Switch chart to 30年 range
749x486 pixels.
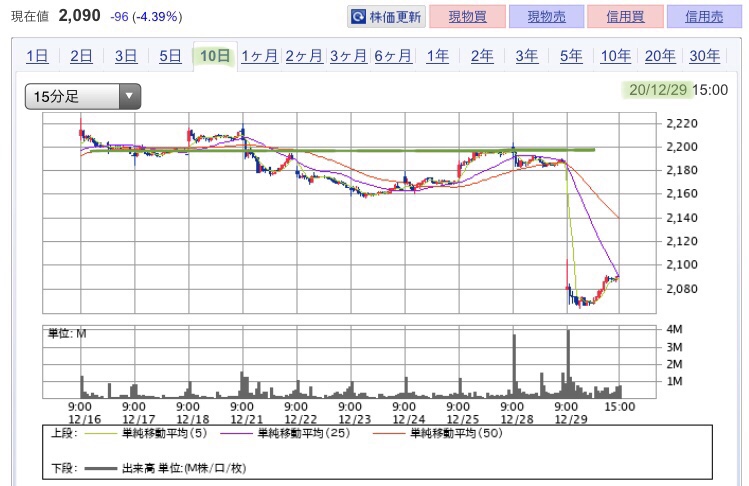point(704,56)
